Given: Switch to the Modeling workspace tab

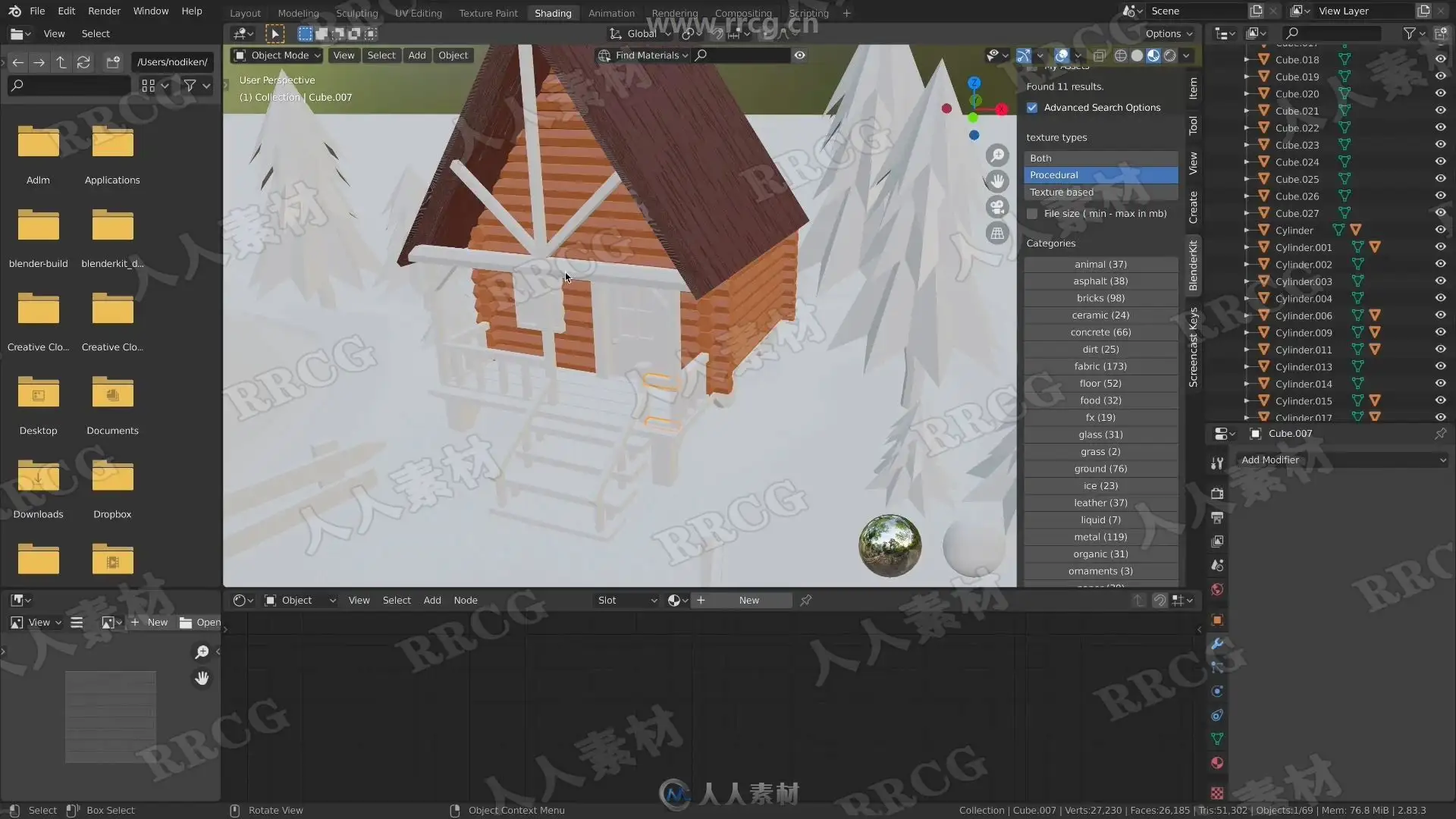Looking at the screenshot, I should [298, 13].
